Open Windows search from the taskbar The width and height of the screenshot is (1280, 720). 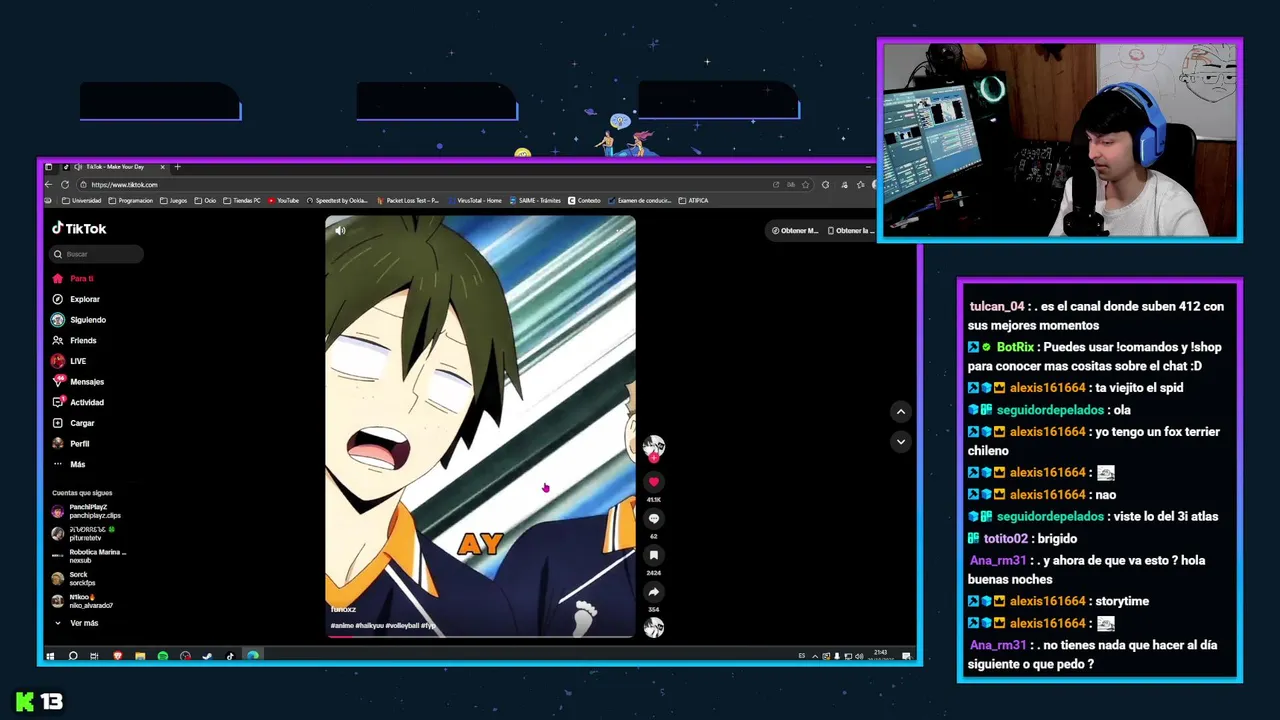pyautogui.click(x=73, y=656)
